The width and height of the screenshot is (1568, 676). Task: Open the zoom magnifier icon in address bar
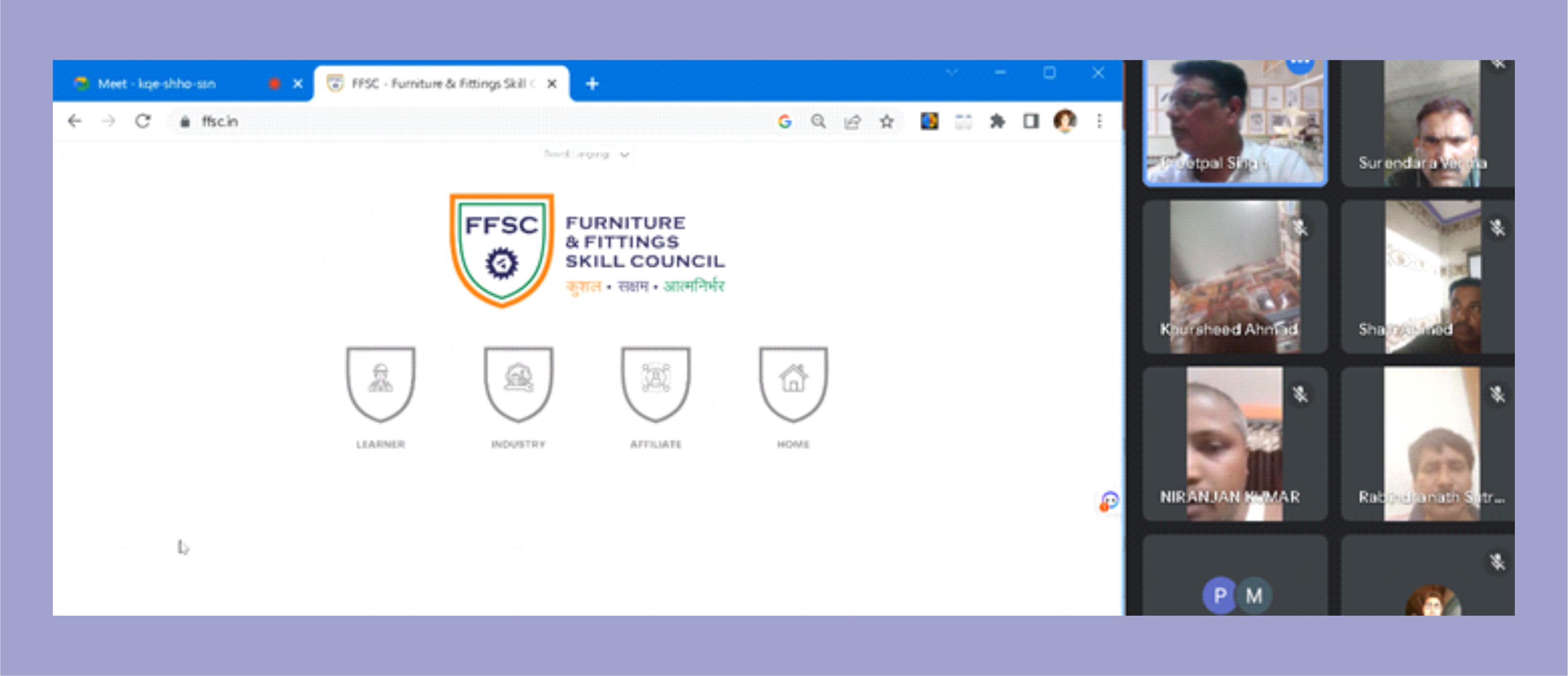click(818, 122)
